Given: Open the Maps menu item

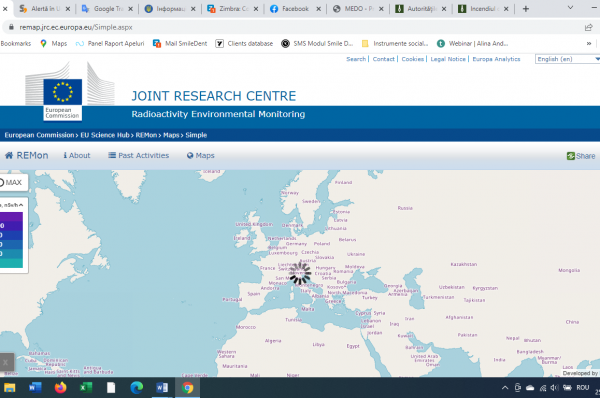Looking at the screenshot, I should pos(201,155).
